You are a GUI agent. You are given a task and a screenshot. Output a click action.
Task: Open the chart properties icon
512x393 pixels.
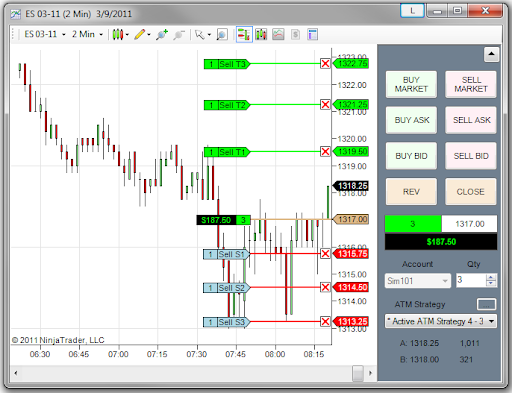[x=313, y=34]
